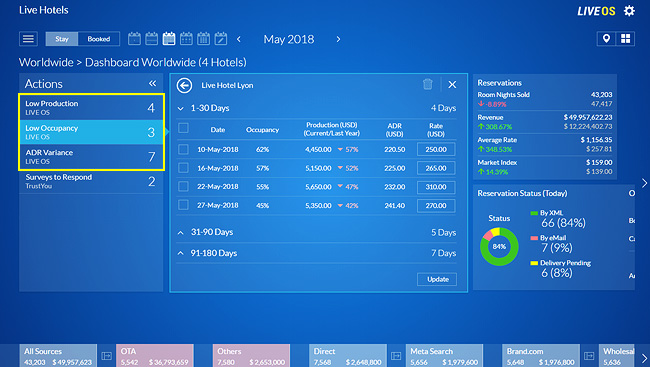Click production value 4,450.00
Image resolution: width=650 pixels, height=367 pixels.
(x=318, y=149)
